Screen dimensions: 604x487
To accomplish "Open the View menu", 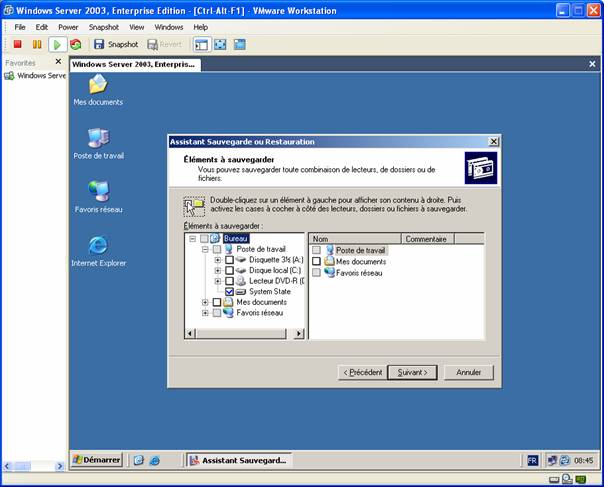I will coord(136,27).
